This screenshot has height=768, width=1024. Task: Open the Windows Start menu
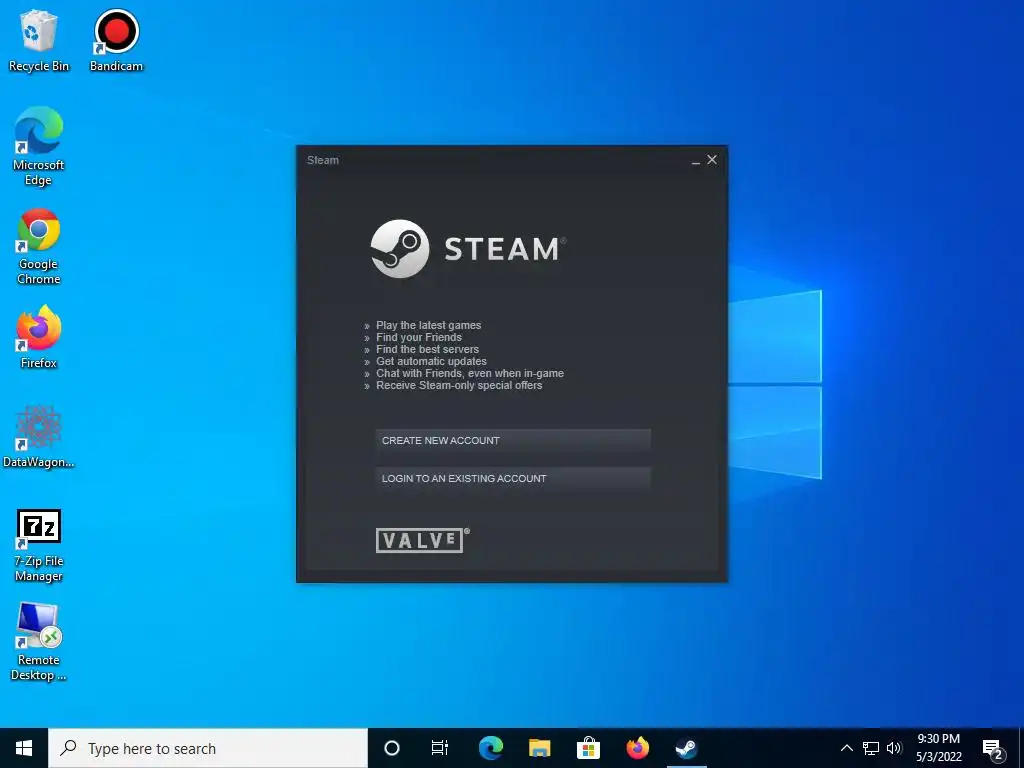tap(24, 748)
